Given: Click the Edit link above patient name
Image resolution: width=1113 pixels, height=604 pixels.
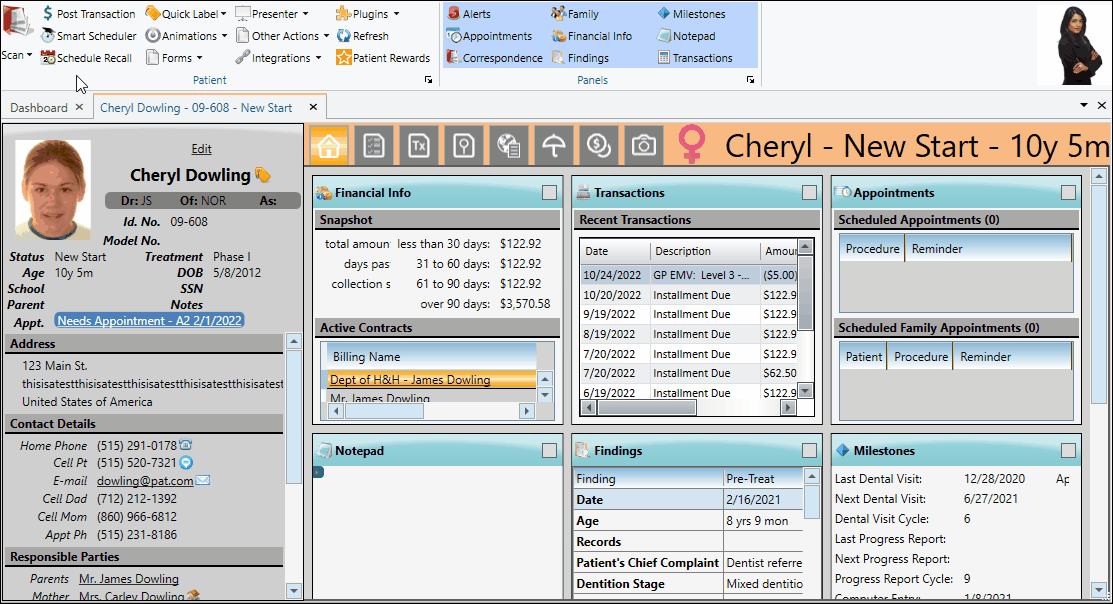Looking at the screenshot, I should coord(201,149).
